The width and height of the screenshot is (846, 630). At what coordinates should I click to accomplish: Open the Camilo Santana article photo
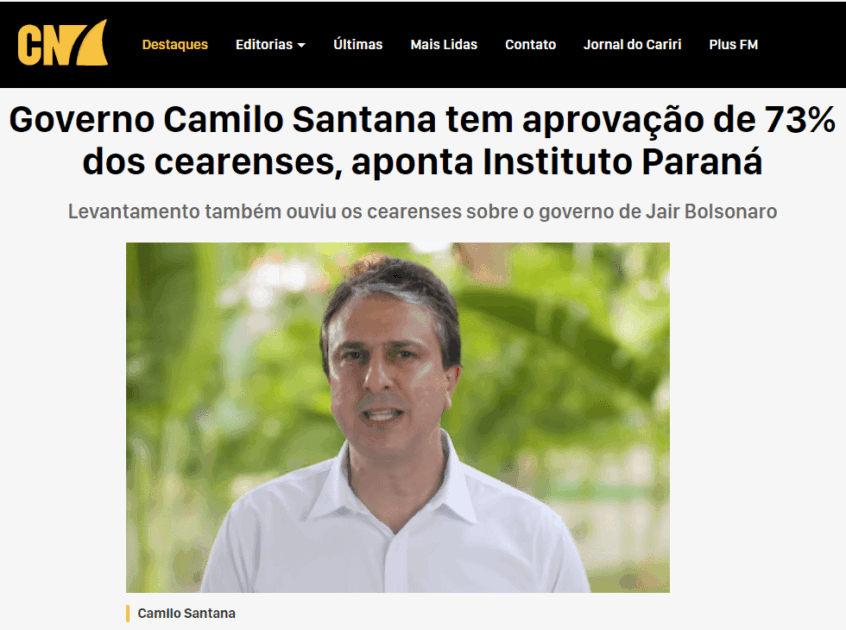(x=398, y=417)
